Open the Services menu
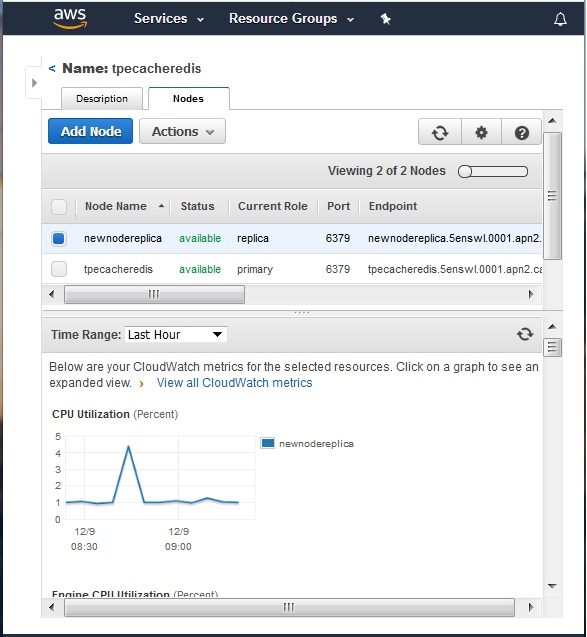The width and height of the screenshot is (587, 637). pos(169,19)
